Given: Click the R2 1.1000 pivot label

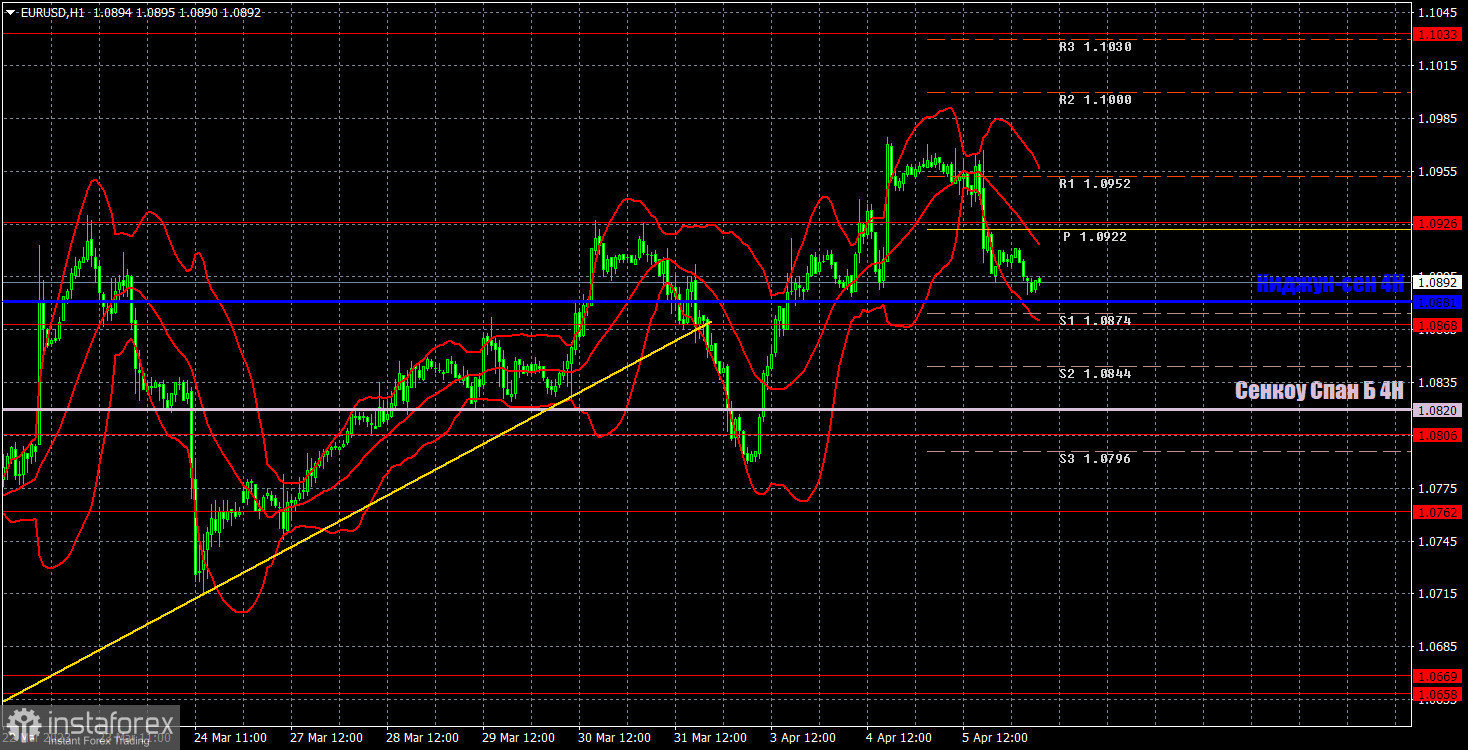Looking at the screenshot, I should 1095,100.
